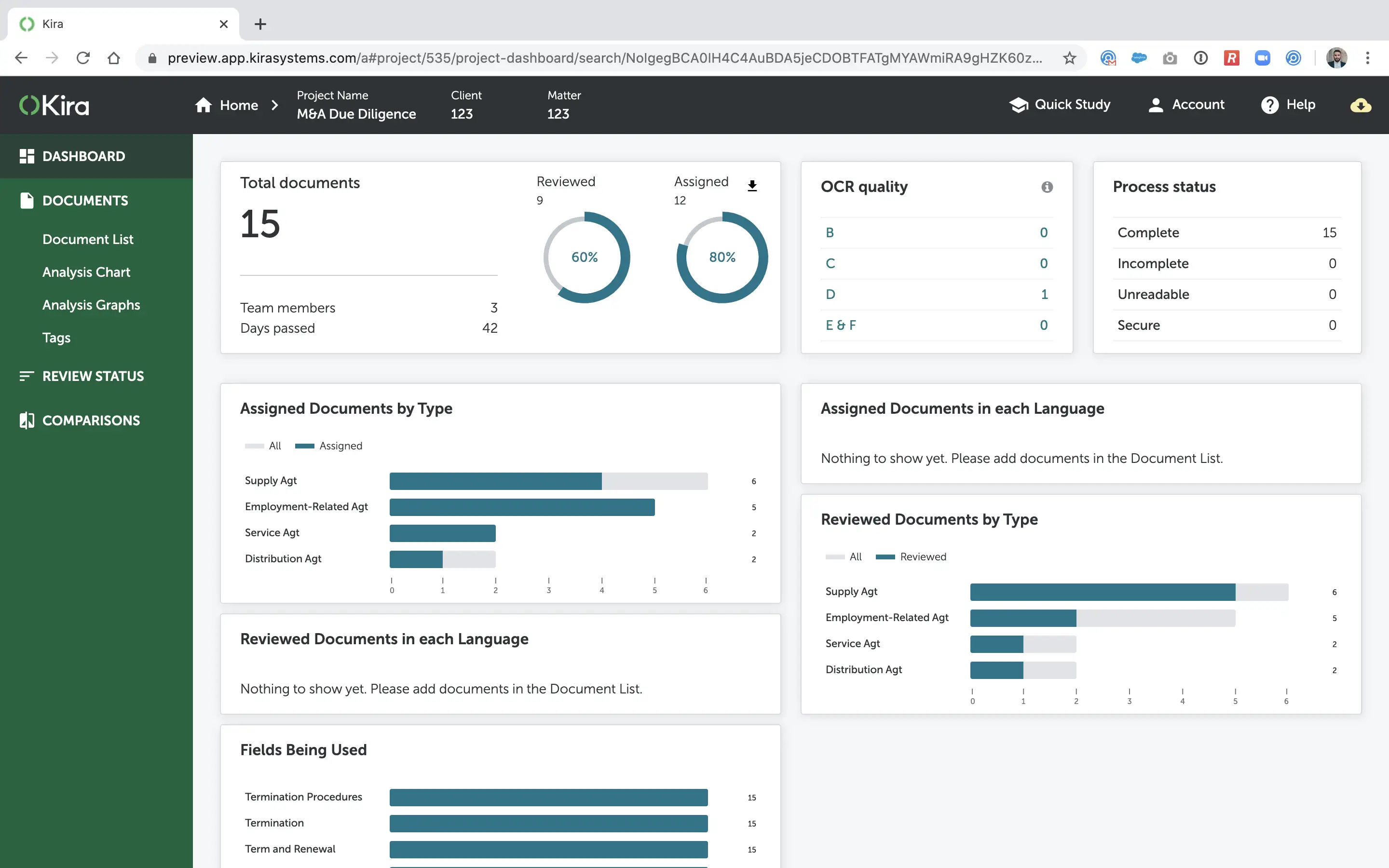Click the download icon beside Assigned

click(x=752, y=186)
